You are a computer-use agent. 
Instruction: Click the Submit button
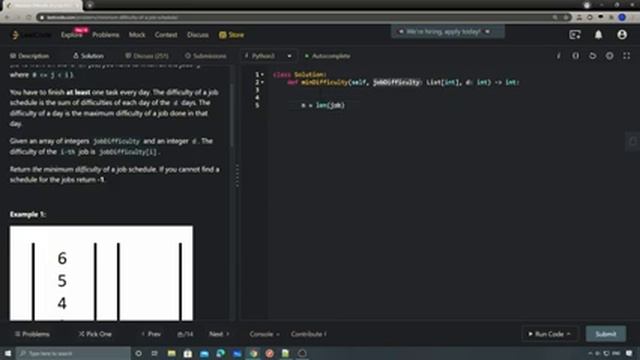pyautogui.click(x=606, y=334)
